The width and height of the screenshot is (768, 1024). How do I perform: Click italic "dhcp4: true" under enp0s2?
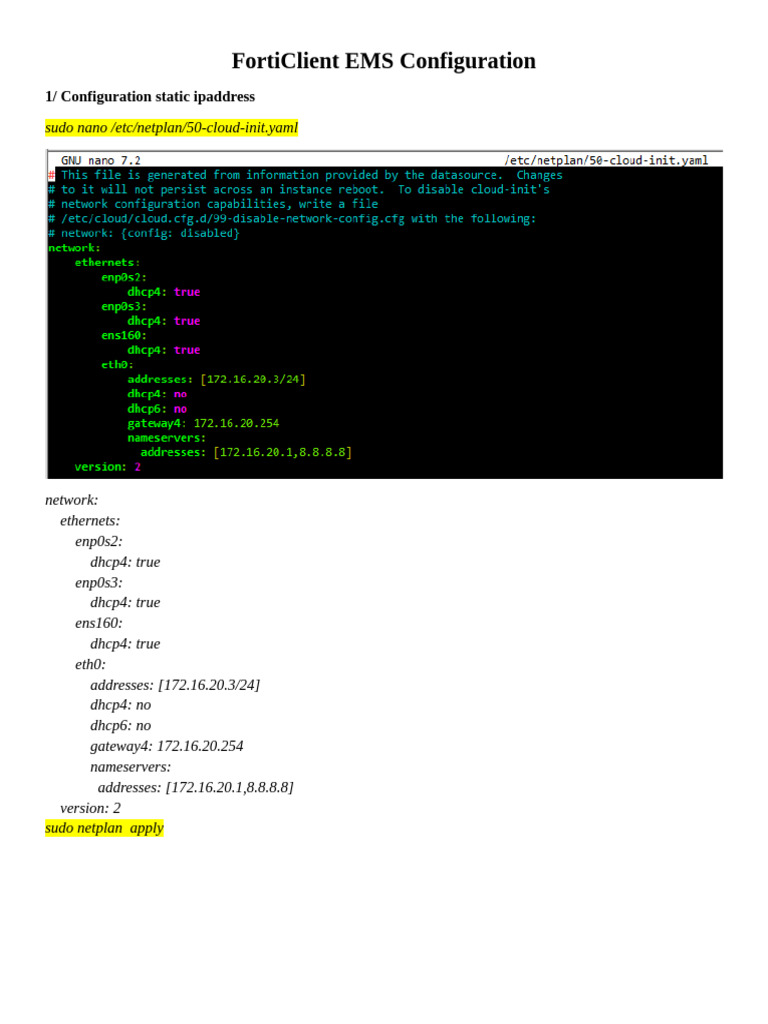(125, 562)
